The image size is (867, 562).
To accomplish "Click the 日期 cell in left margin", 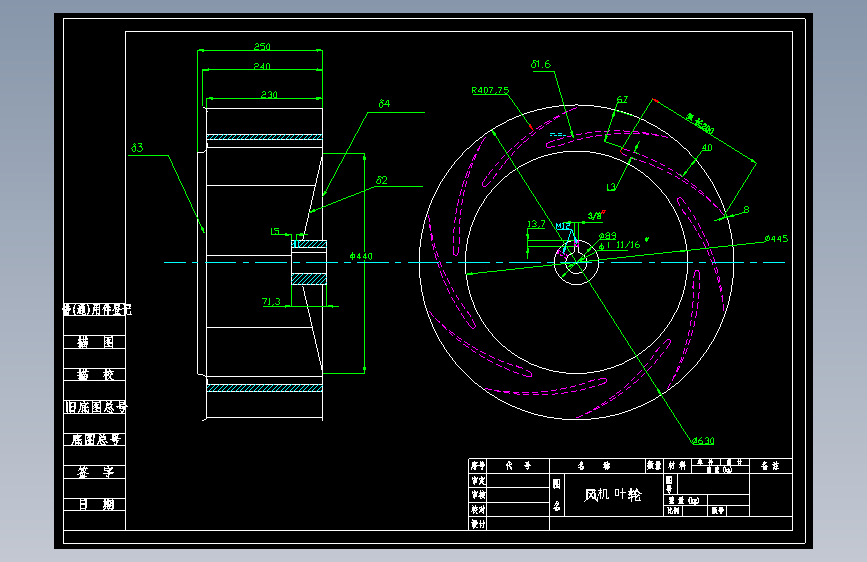I will pyautogui.click(x=95, y=504).
